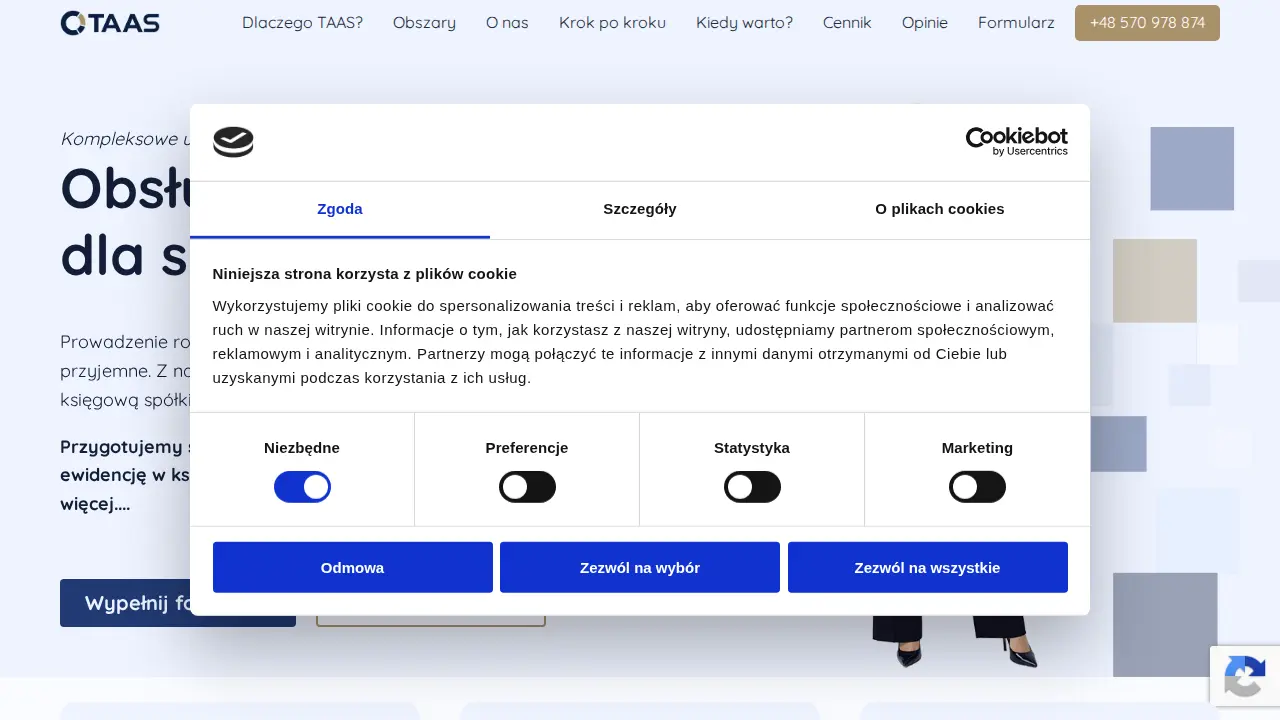The width and height of the screenshot is (1280, 720).
Task: Turn on the Statystyka cookies switch
Action: (x=752, y=487)
